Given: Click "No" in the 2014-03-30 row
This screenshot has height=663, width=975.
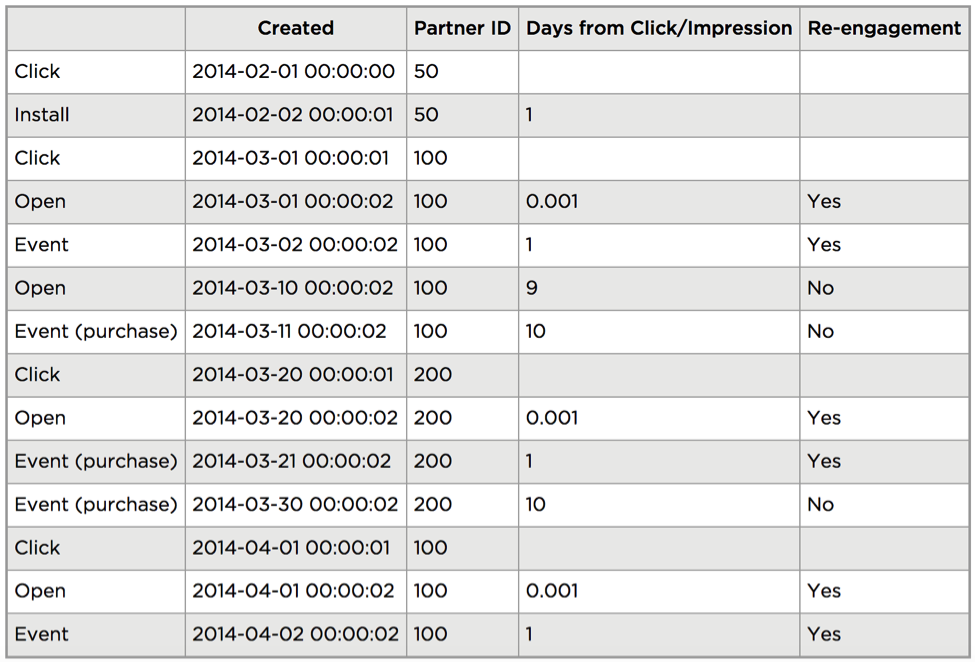Looking at the screenshot, I should click(821, 505).
